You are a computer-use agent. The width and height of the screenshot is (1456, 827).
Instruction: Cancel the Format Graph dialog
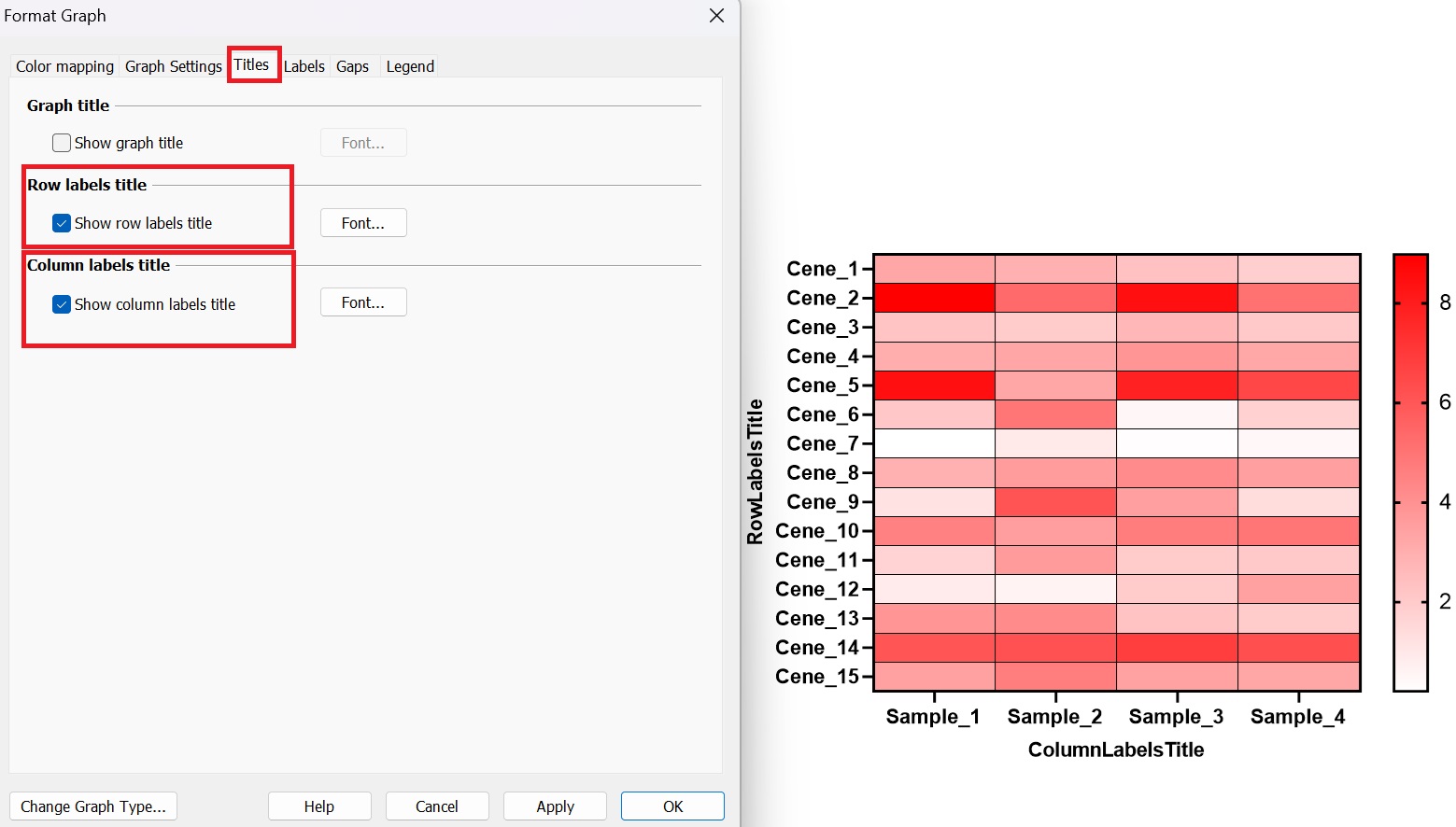coord(436,806)
